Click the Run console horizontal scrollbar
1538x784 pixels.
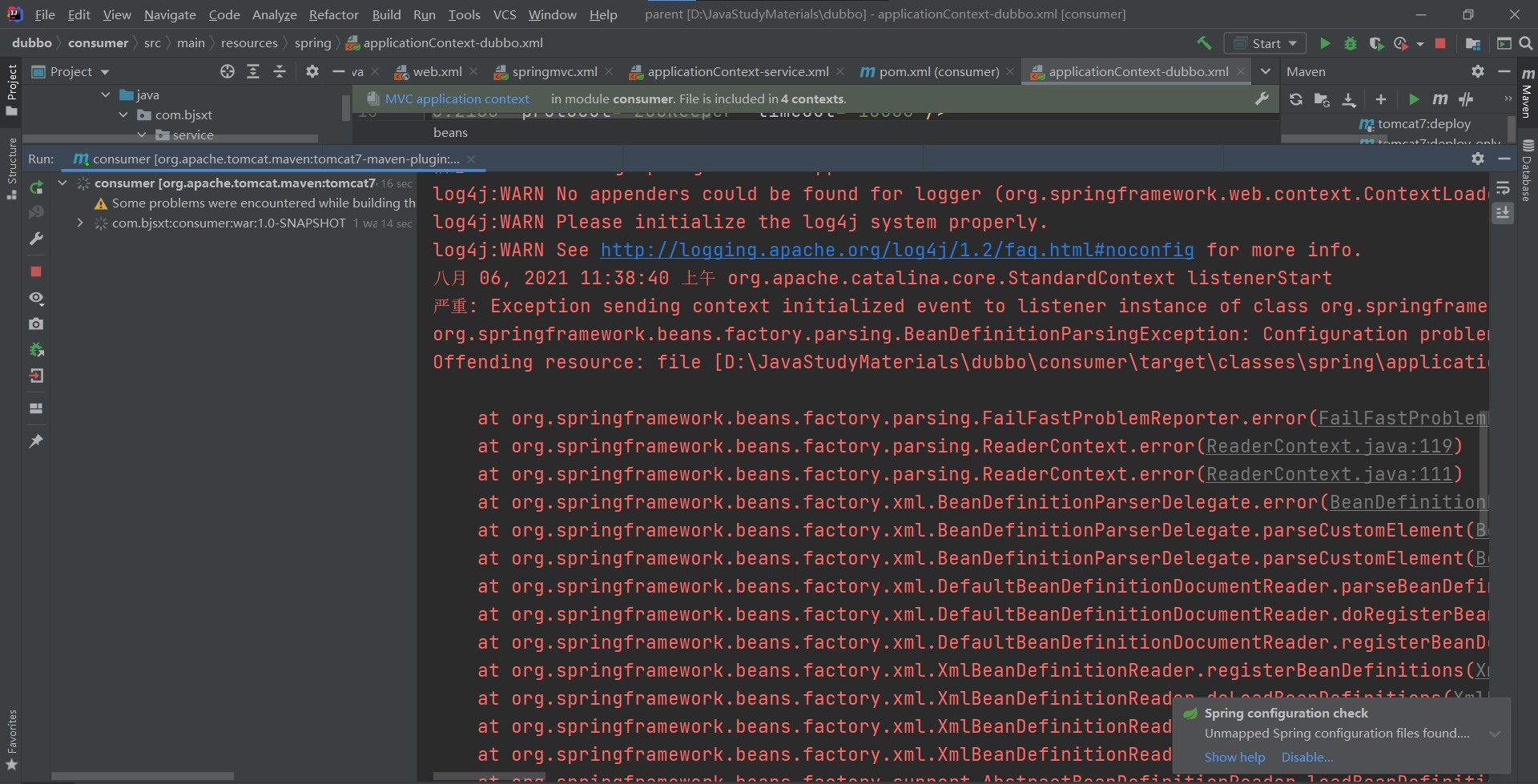coord(489,776)
